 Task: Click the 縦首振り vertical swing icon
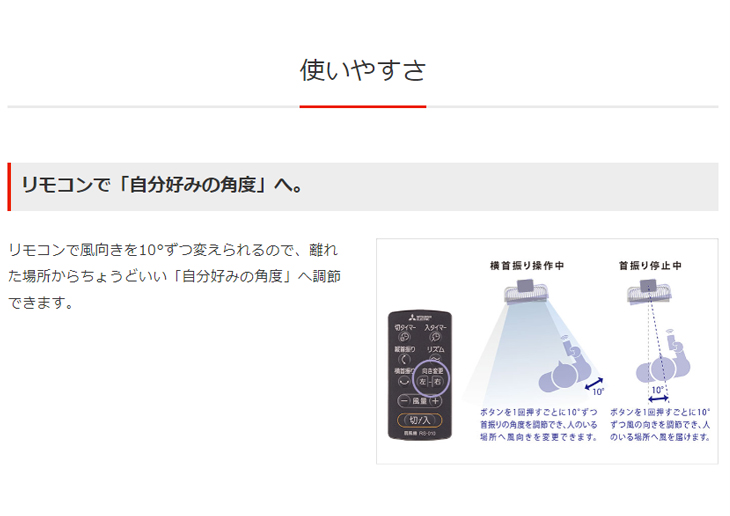click(x=404, y=359)
